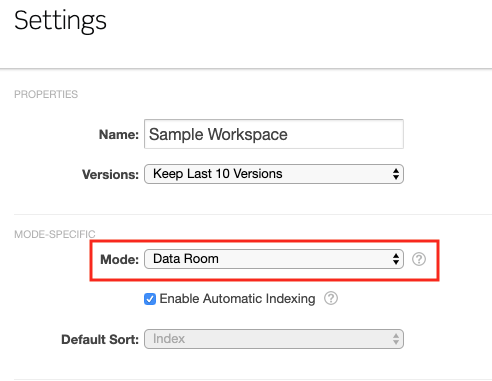Place cursor after the word Workspace

coord(289,134)
